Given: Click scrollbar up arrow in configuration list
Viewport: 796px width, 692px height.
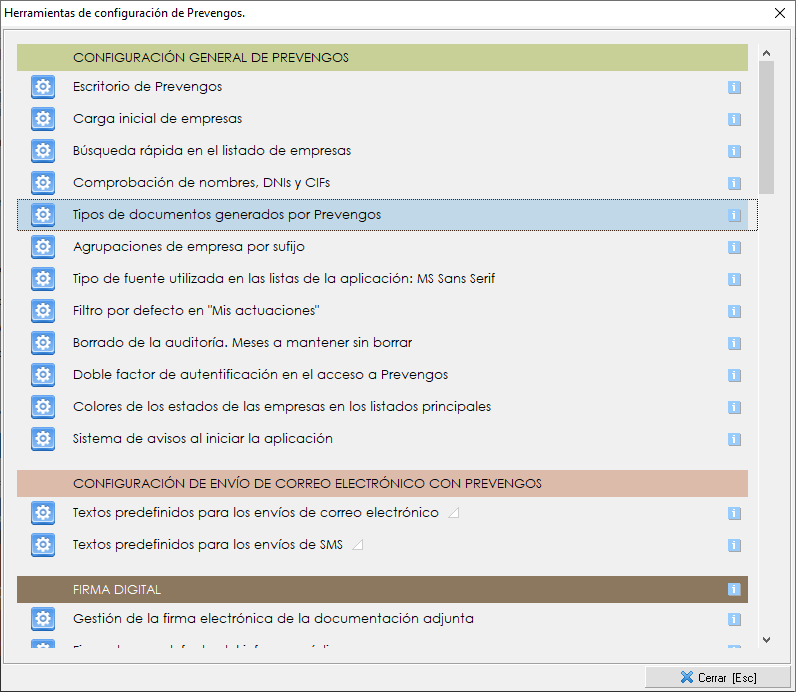Looking at the screenshot, I should (x=767, y=53).
